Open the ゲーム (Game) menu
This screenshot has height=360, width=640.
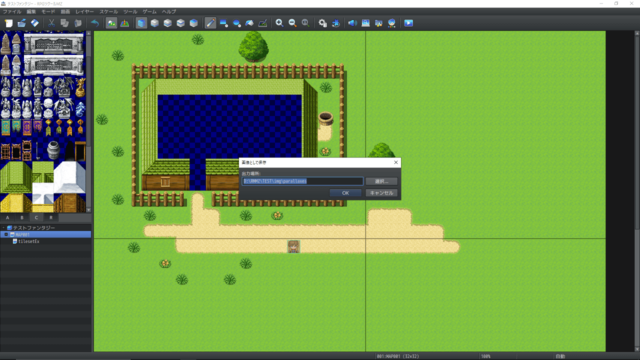coord(149,12)
